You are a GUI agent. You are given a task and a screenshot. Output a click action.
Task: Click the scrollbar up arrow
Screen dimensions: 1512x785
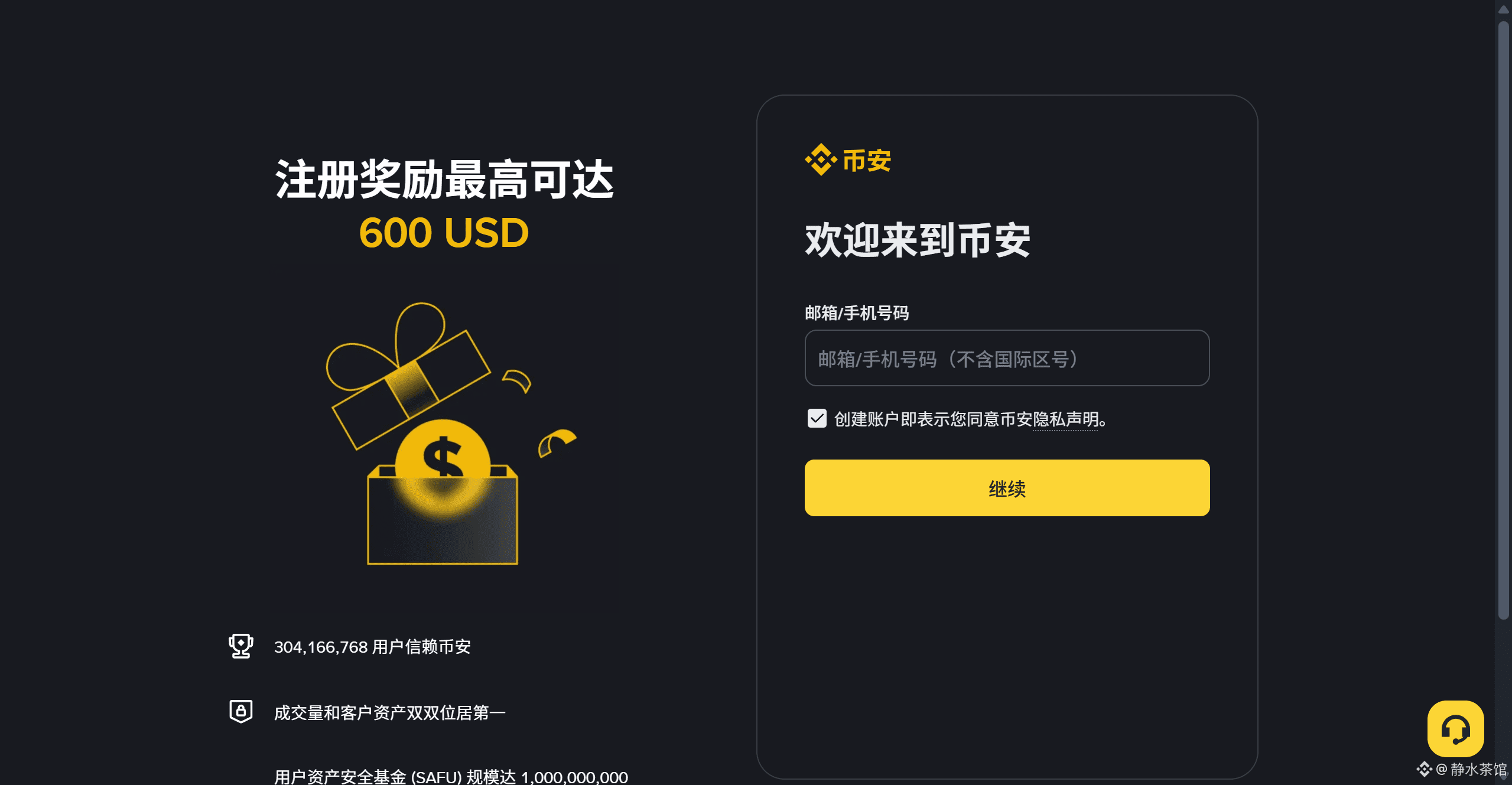coord(1504,9)
